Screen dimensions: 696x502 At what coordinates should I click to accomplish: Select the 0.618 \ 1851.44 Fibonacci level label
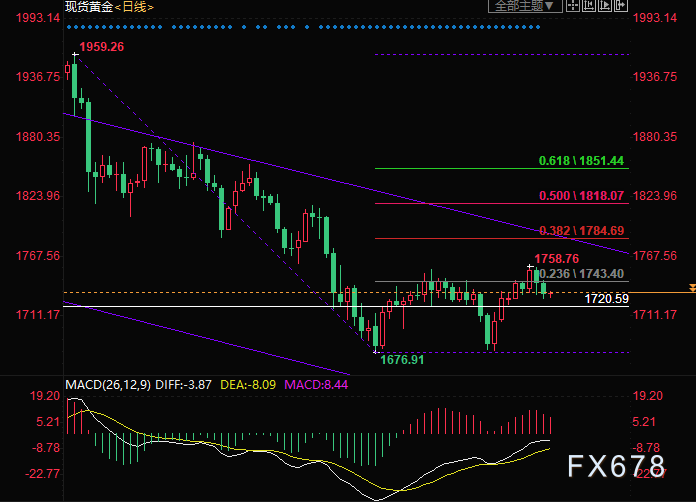[x=581, y=161]
